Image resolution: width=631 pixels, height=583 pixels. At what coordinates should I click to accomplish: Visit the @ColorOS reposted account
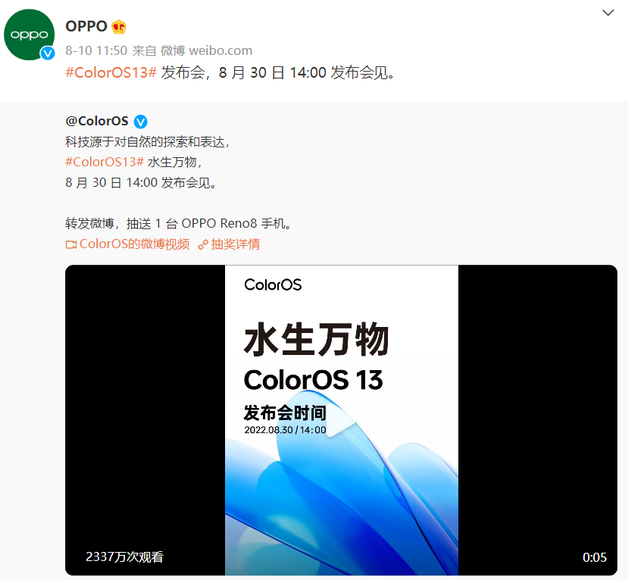coord(97,121)
